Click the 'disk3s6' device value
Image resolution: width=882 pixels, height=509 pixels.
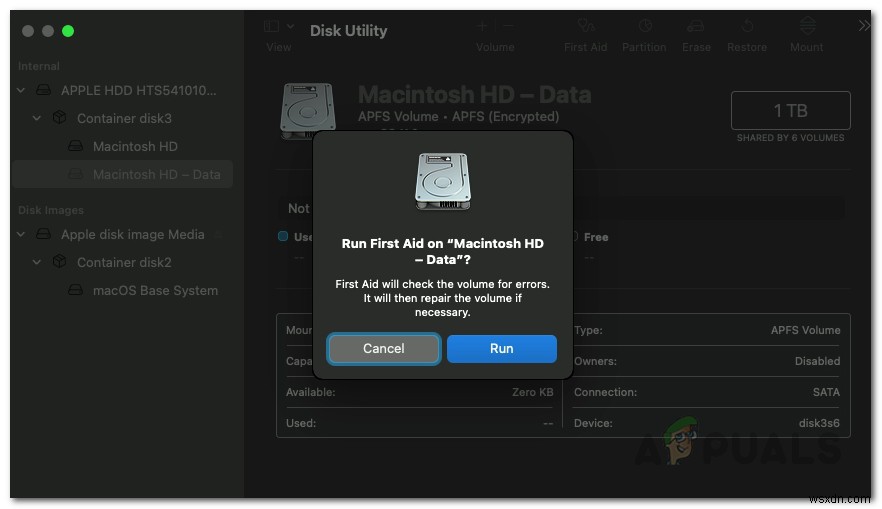[x=819, y=423]
